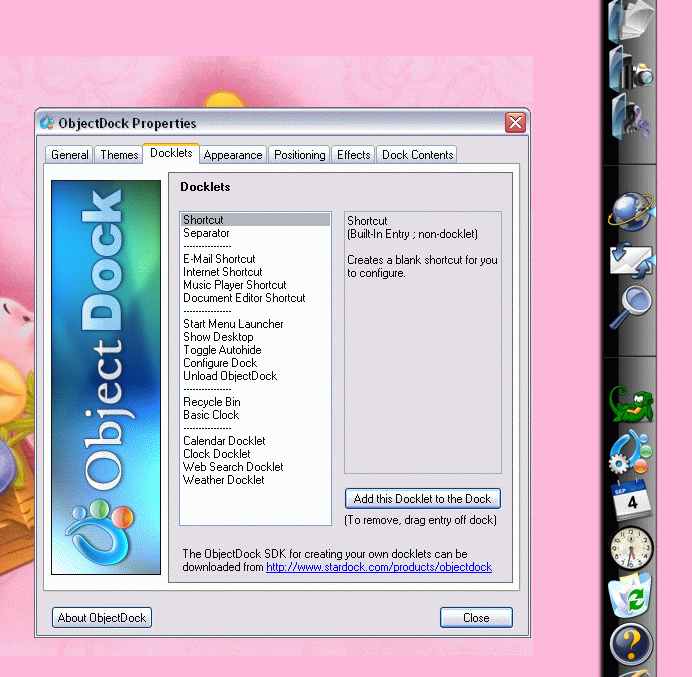Select Calendar Docklet list entry
692x677 pixels.
click(255, 441)
